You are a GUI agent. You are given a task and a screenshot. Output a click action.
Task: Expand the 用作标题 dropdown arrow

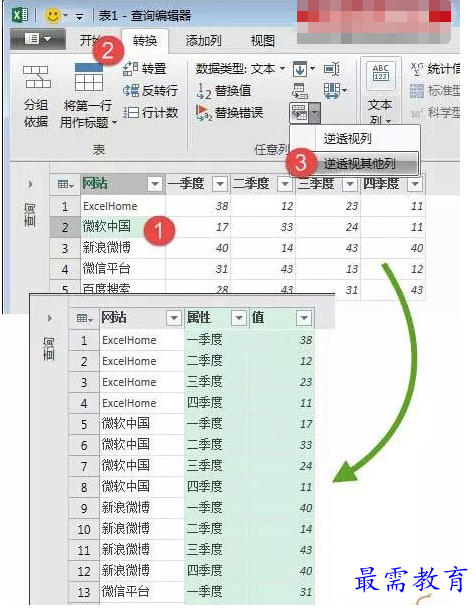114,123
